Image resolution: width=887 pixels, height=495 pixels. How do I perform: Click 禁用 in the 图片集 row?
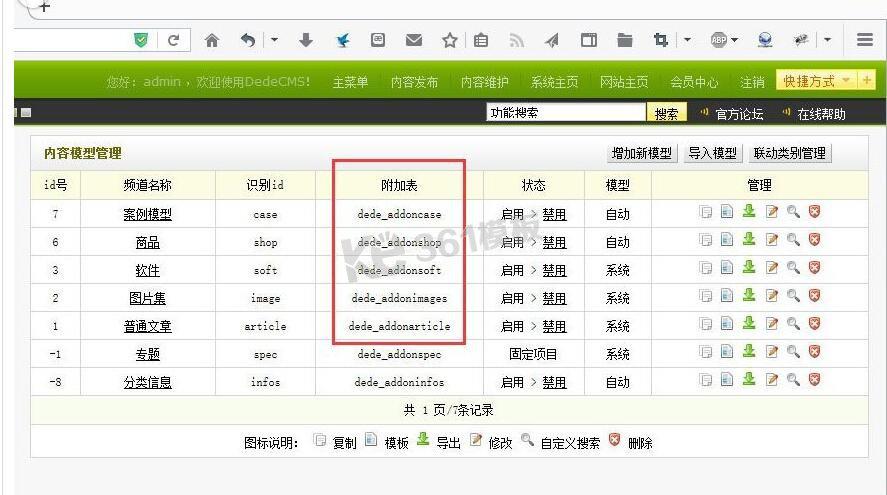coord(554,298)
